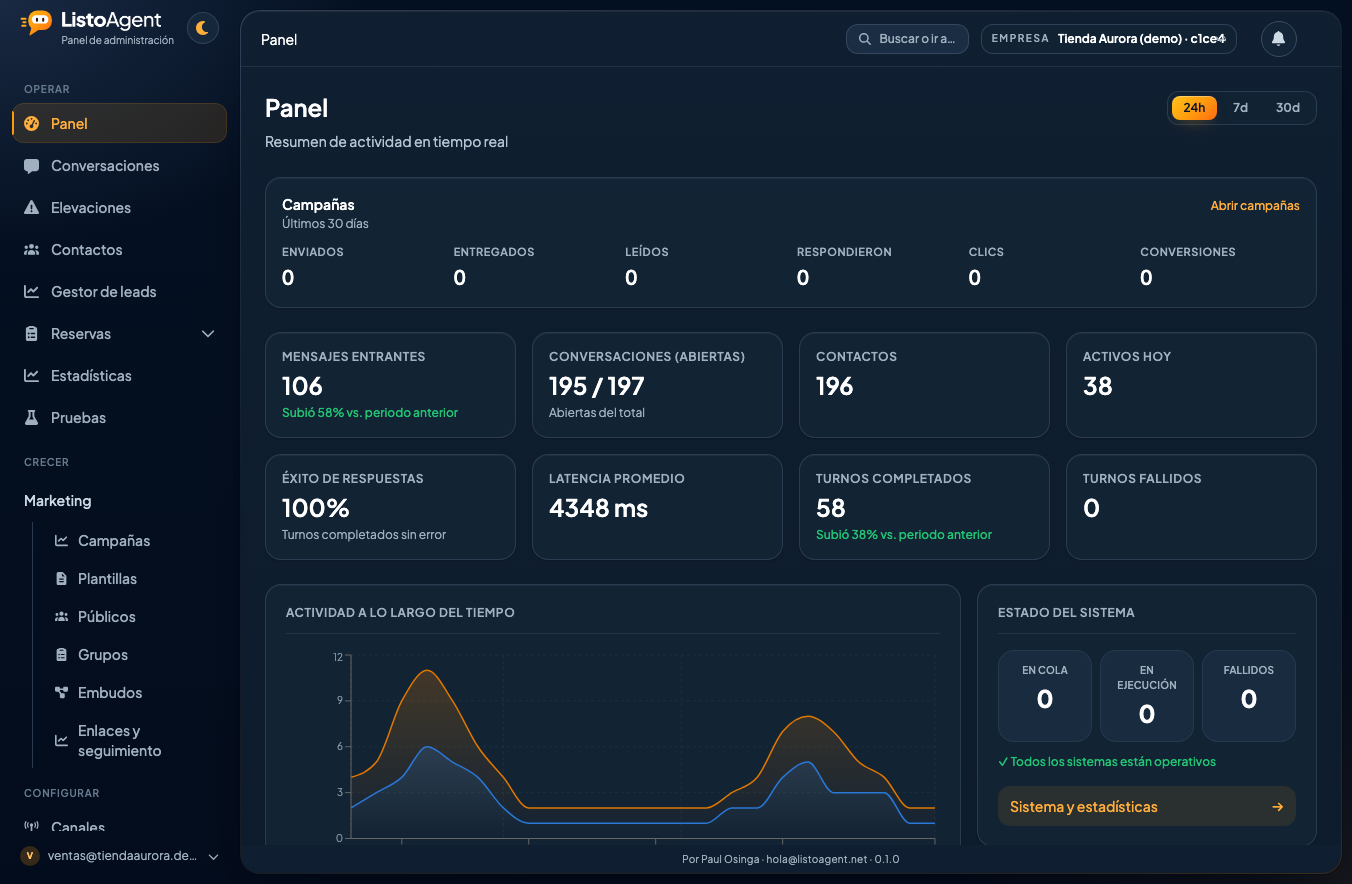Click the Gestor de leads chart icon
1352x884 pixels.
[31, 292]
